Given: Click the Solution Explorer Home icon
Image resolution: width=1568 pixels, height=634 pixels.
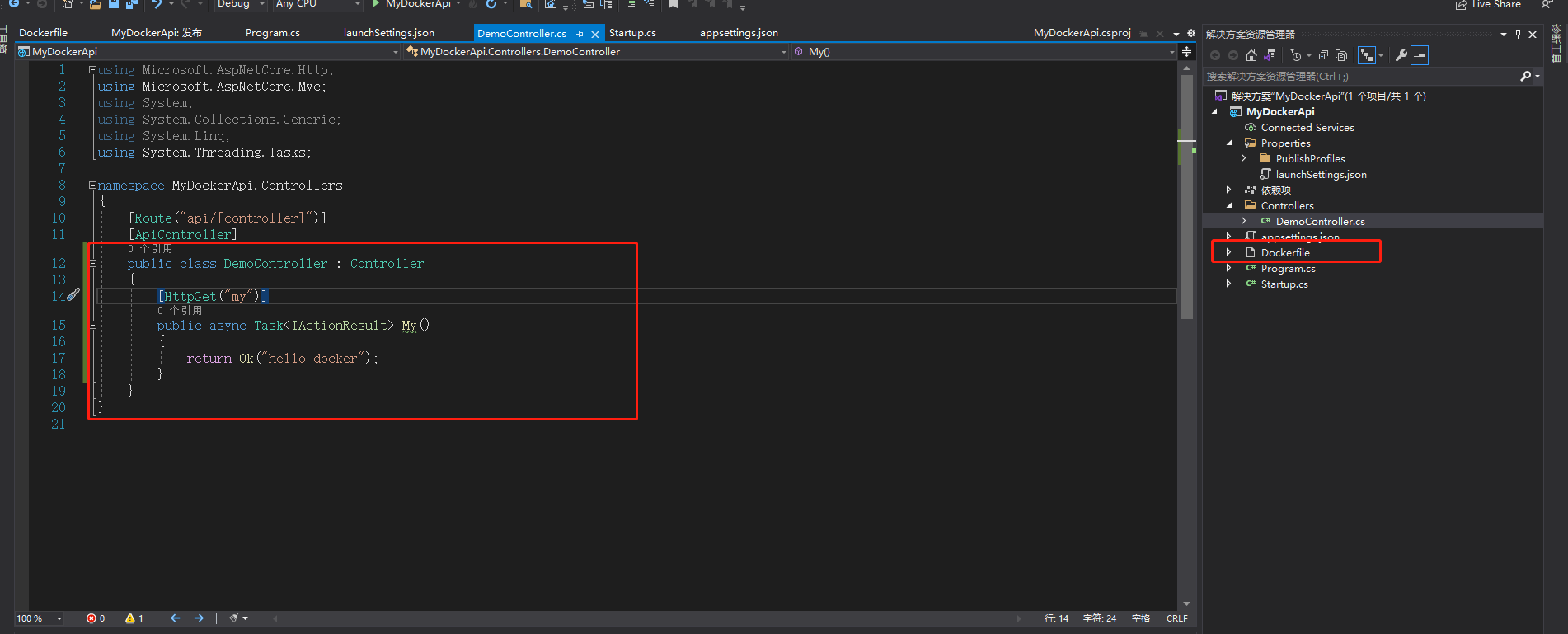Looking at the screenshot, I should click(1251, 55).
